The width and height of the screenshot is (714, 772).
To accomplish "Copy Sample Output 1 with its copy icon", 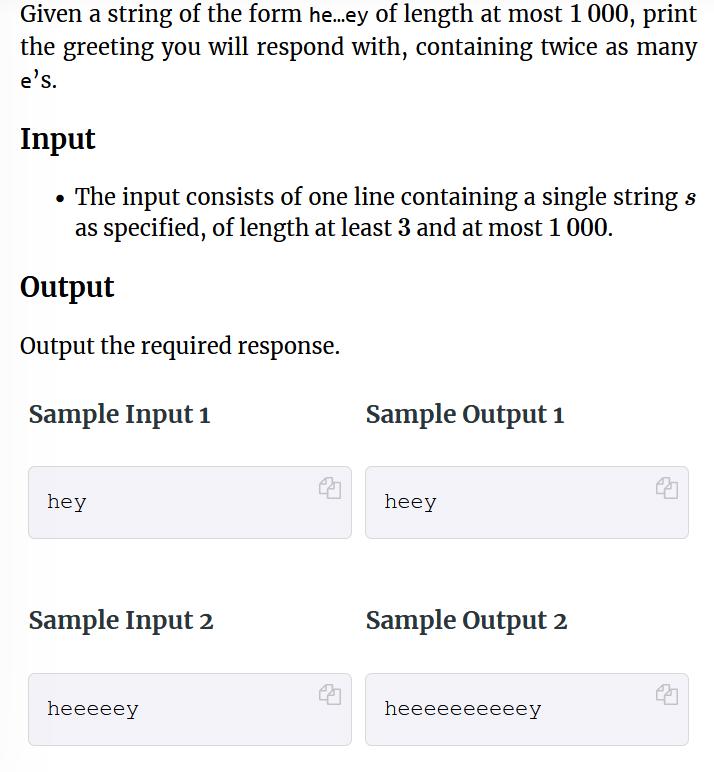I will tap(667, 488).
